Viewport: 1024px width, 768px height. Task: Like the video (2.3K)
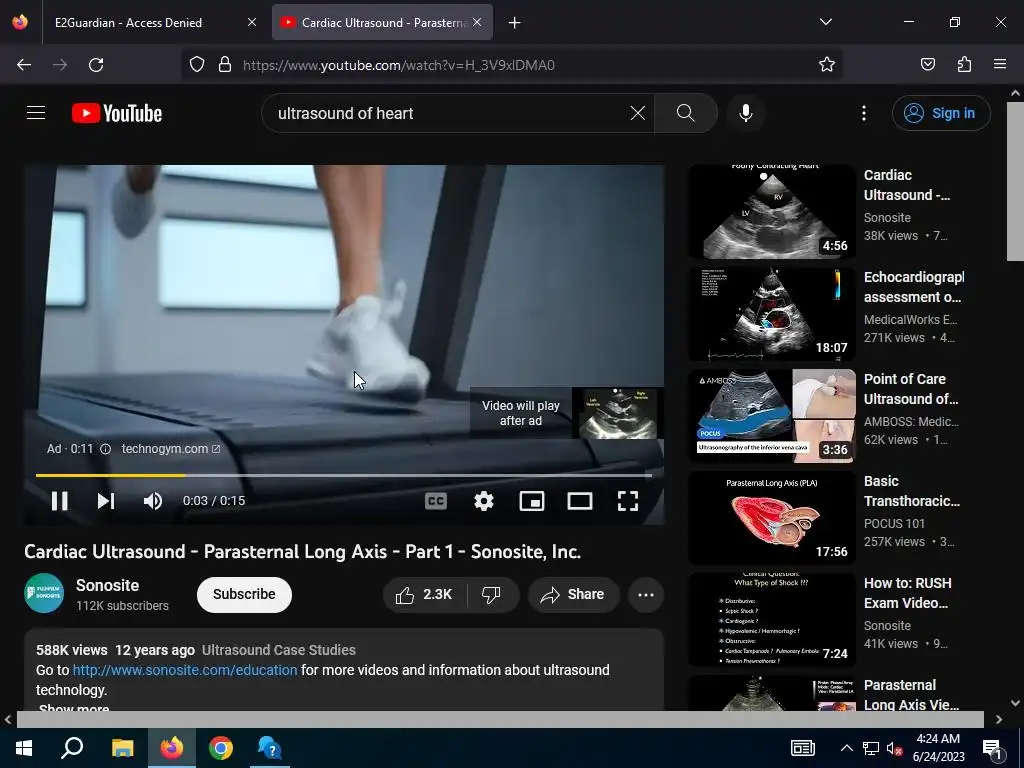point(424,594)
